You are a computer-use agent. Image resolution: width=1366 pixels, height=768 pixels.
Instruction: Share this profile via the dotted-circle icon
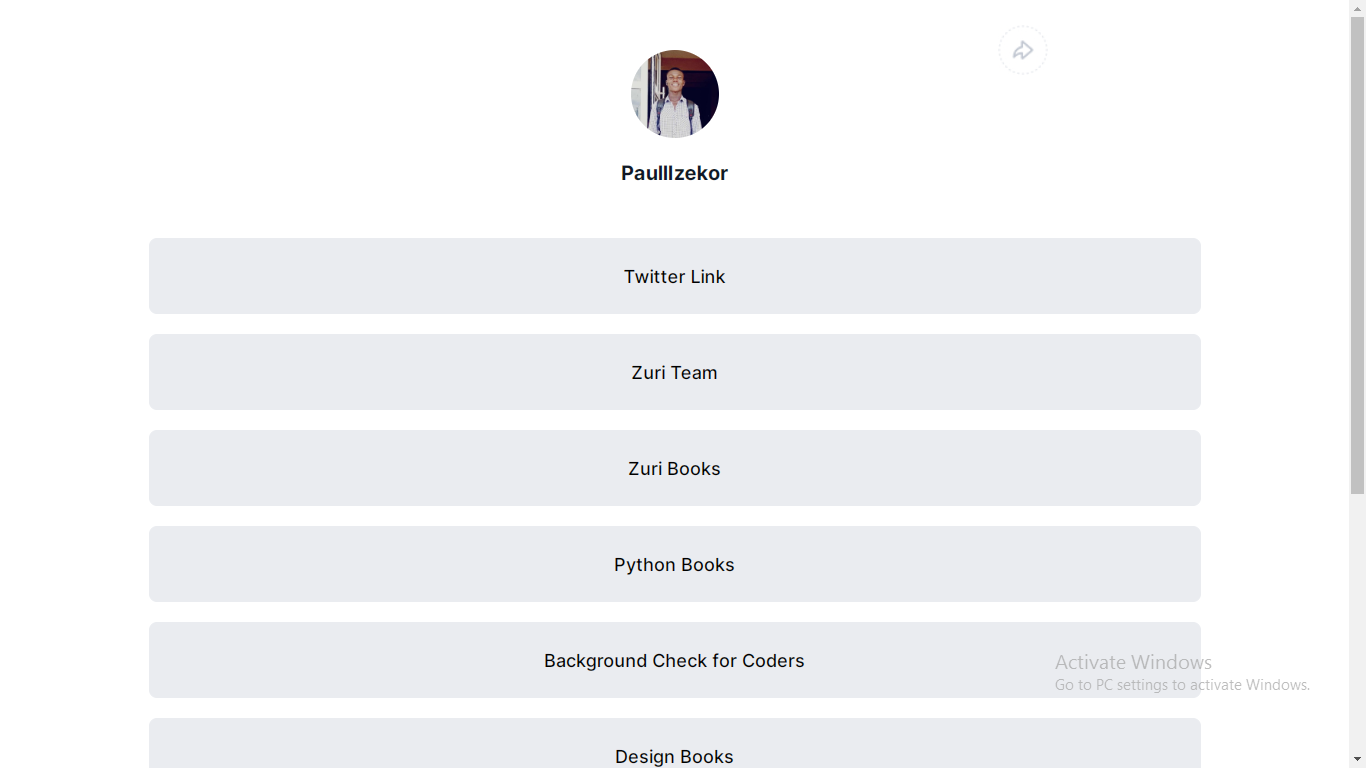(x=1022, y=50)
